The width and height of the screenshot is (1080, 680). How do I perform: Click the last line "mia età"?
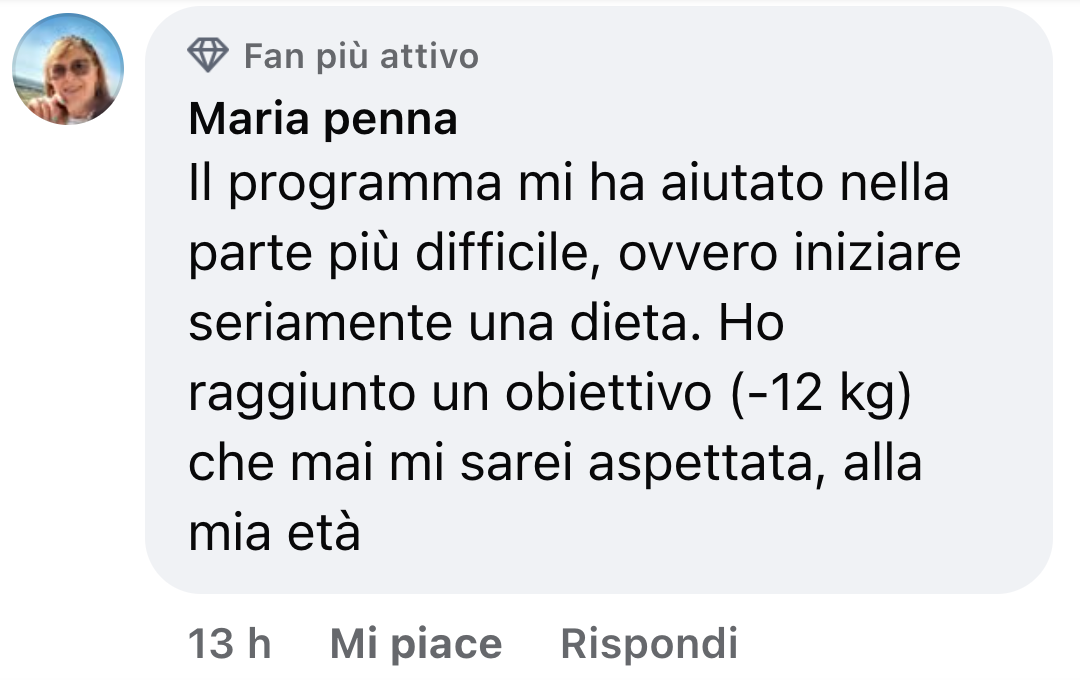tap(273, 534)
